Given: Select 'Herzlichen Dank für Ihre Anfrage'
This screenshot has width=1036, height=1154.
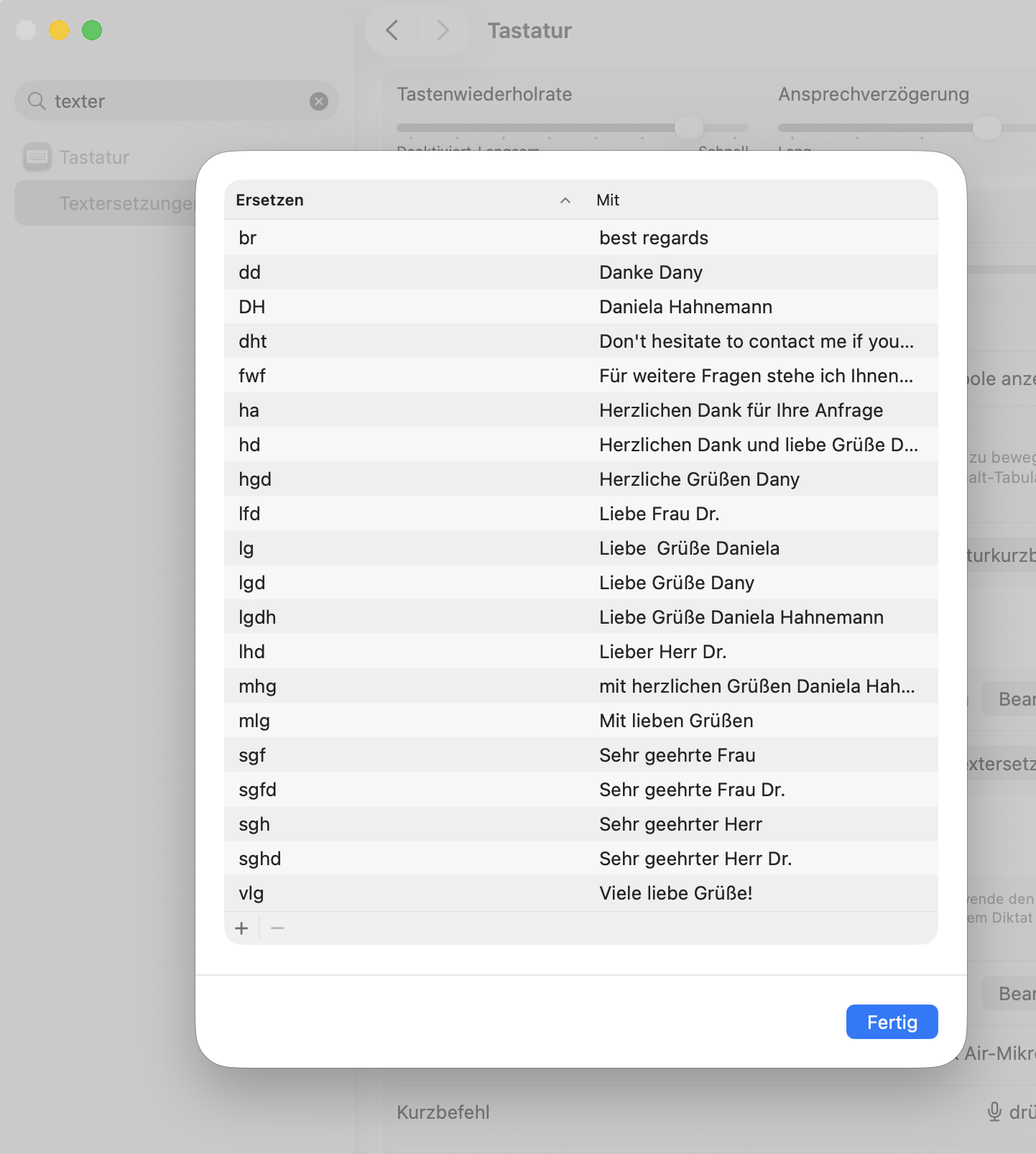Looking at the screenshot, I should (x=741, y=410).
